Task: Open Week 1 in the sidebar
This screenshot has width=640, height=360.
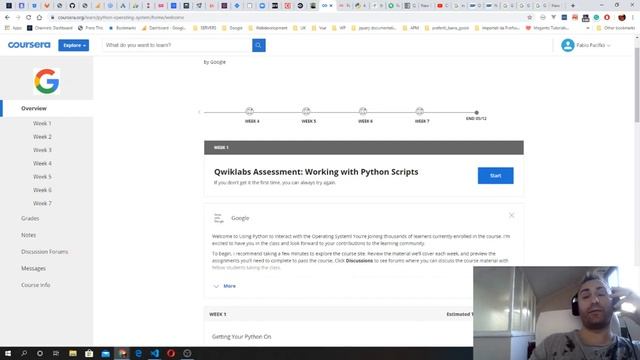Action: [42, 123]
